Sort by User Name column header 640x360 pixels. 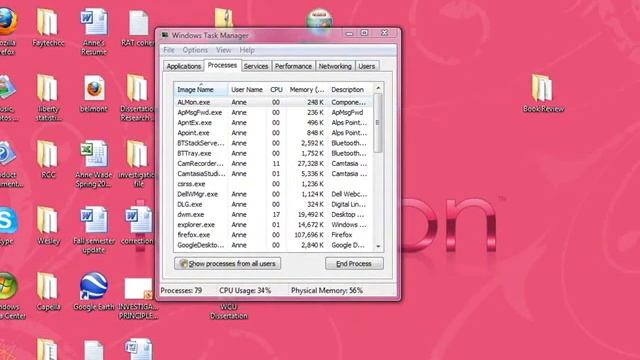(x=247, y=89)
